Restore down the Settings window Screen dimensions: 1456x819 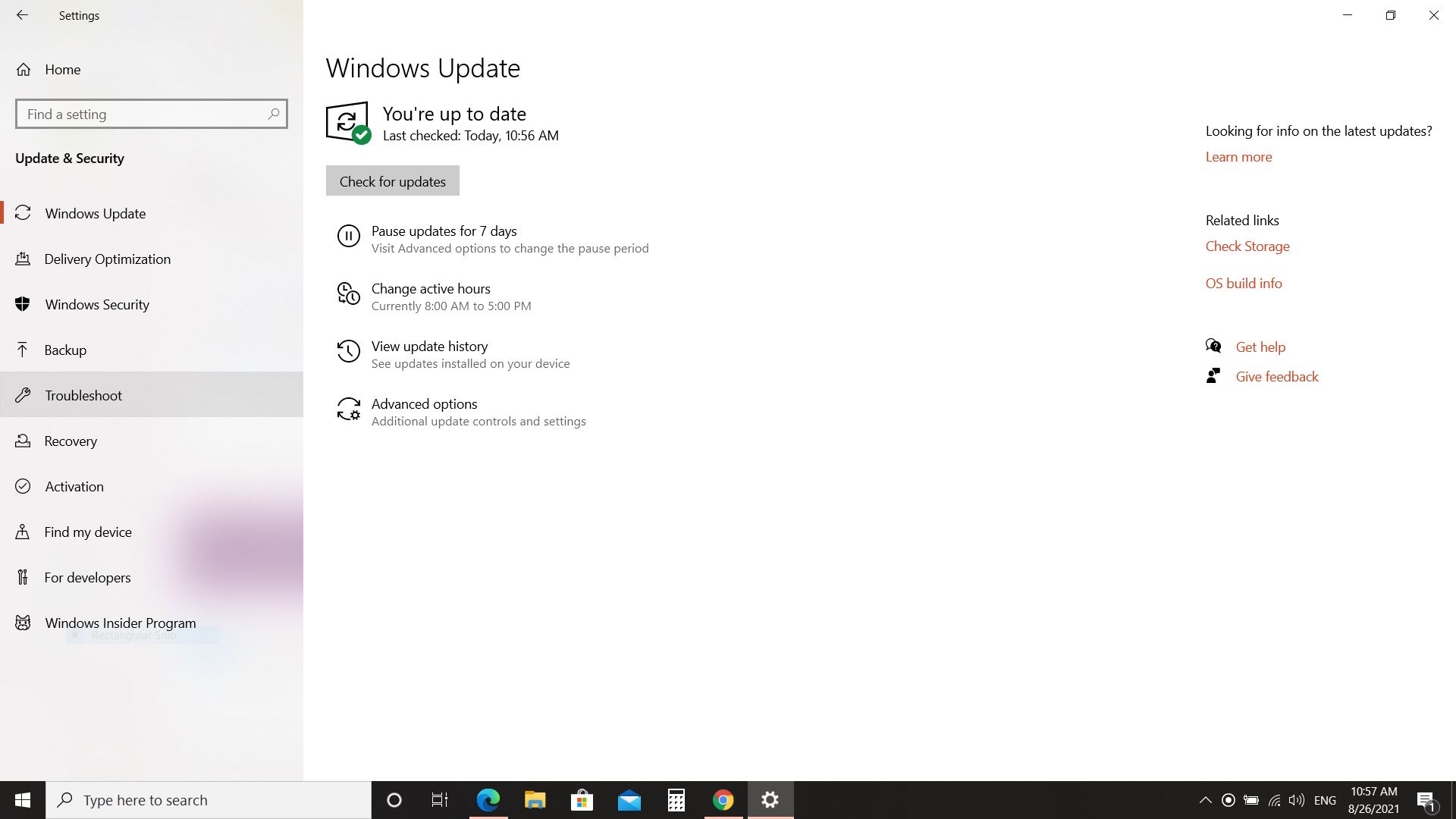pyautogui.click(x=1391, y=15)
